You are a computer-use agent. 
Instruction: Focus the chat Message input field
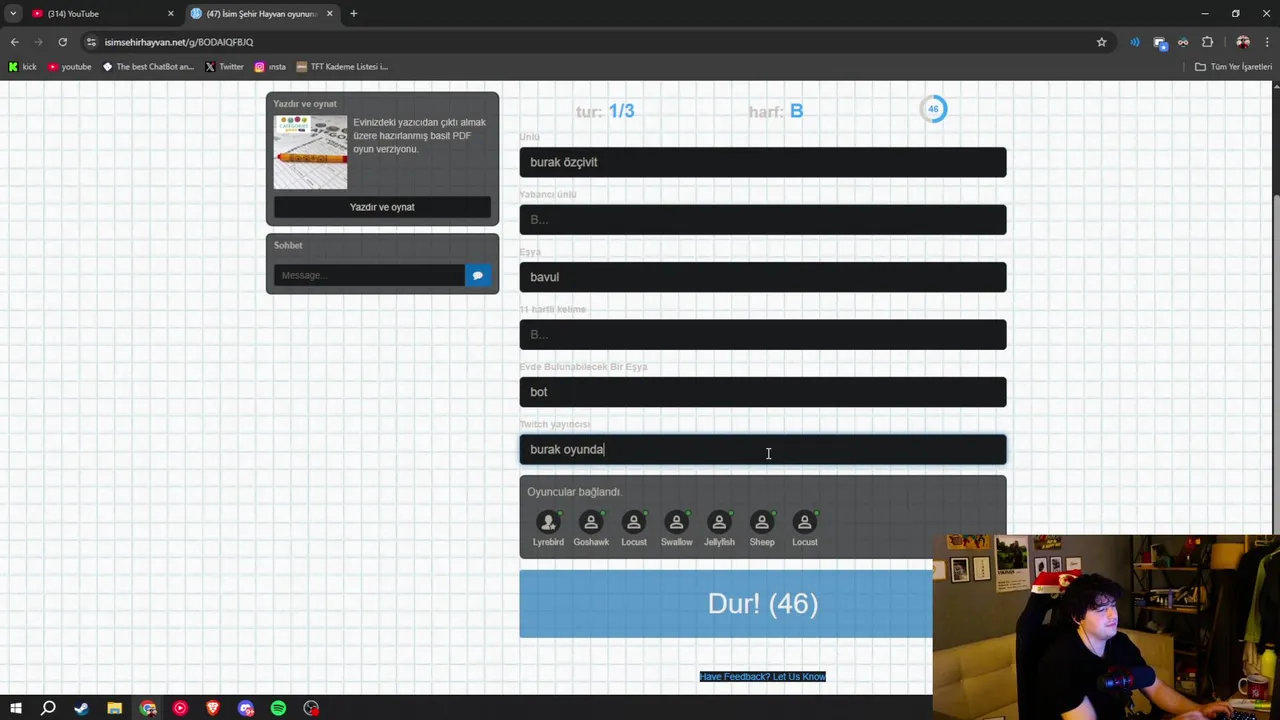pos(369,275)
